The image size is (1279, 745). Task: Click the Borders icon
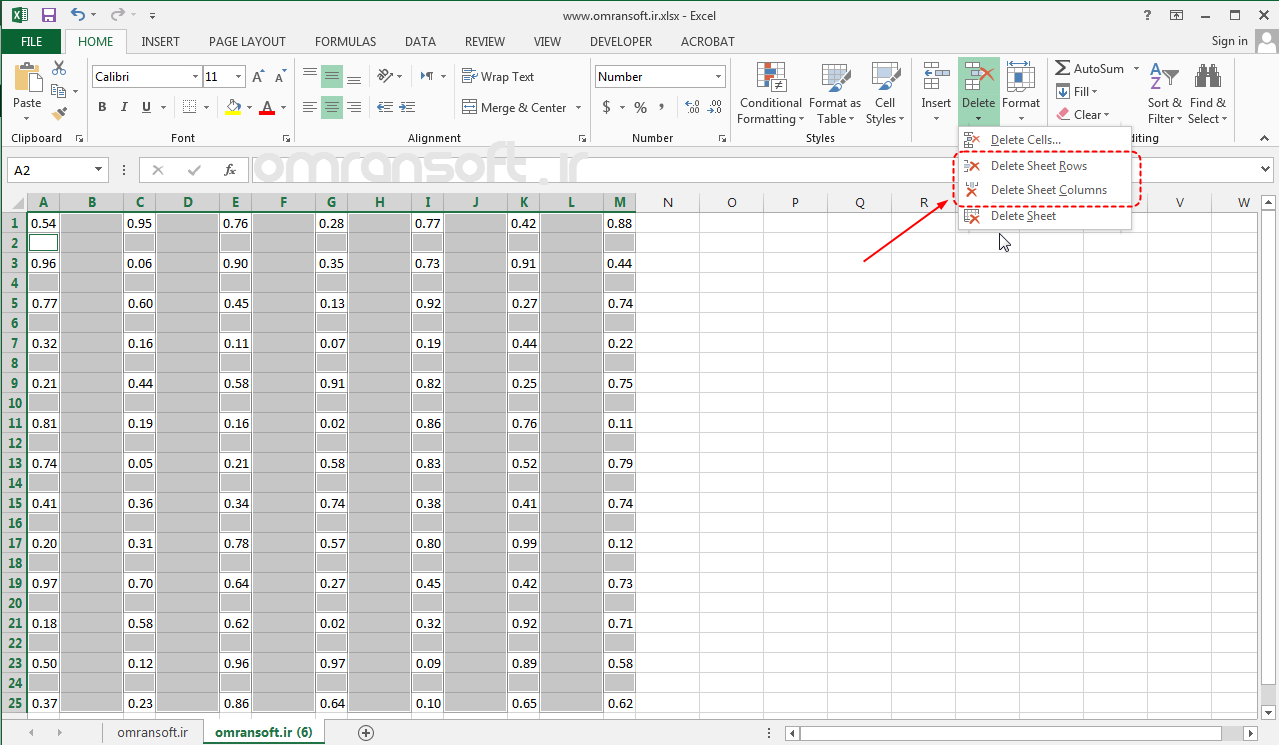click(x=189, y=107)
